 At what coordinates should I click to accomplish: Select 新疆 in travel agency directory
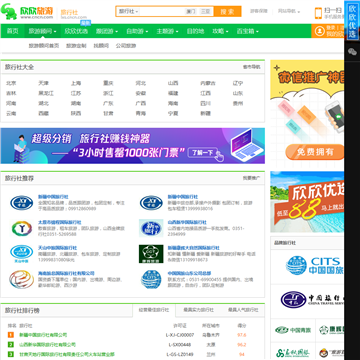point(205,113)
